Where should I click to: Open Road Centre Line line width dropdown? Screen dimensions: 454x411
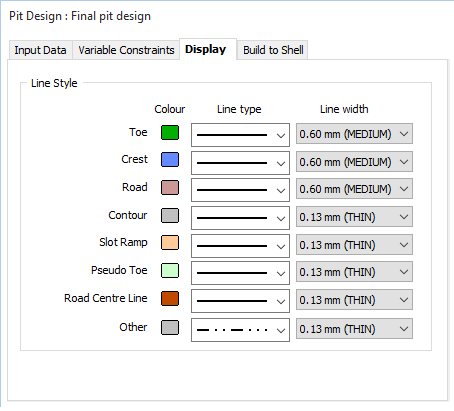354,300
